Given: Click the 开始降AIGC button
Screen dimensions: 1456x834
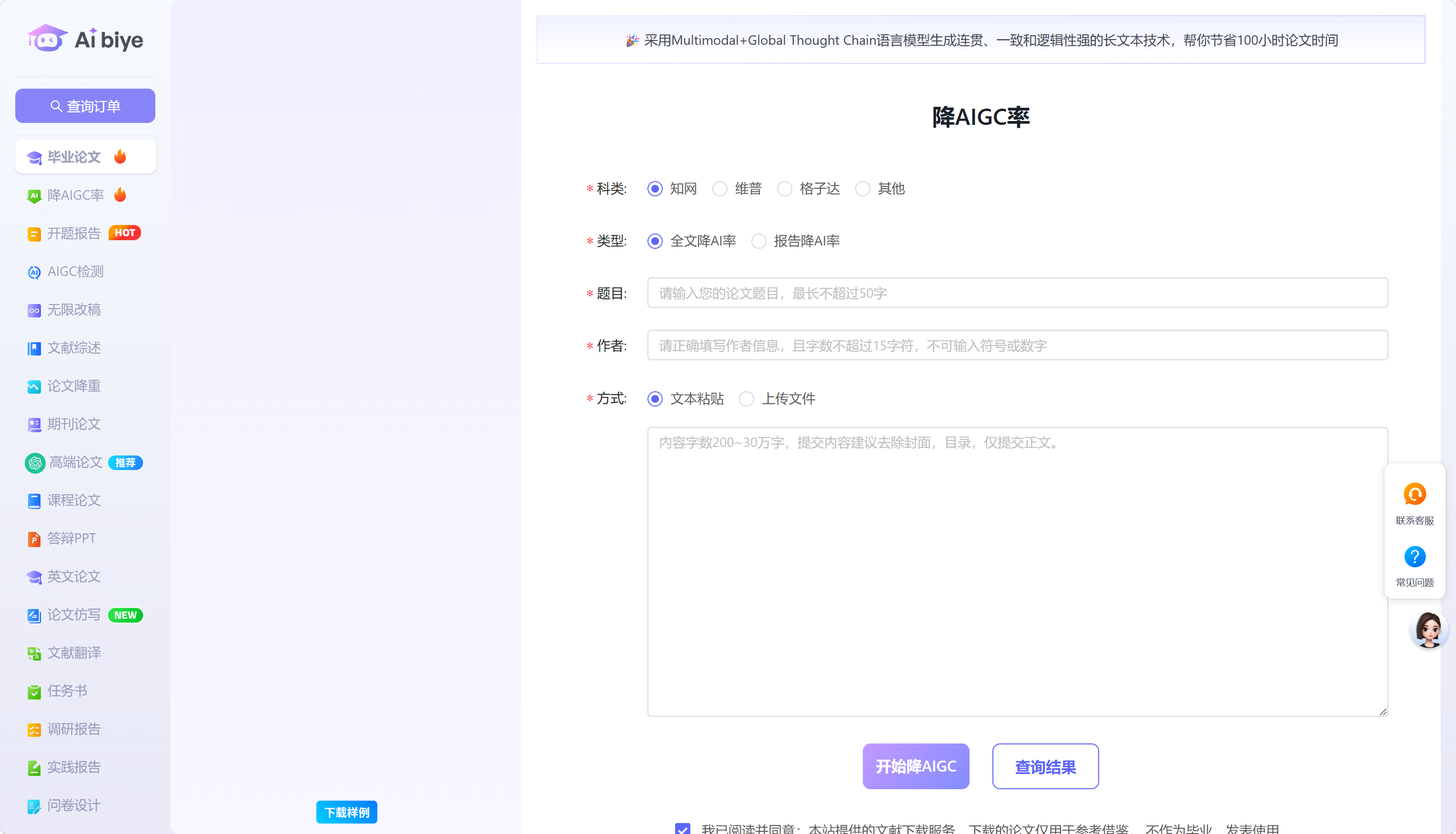Looking at the screenshot, I should tap(916, 766).
